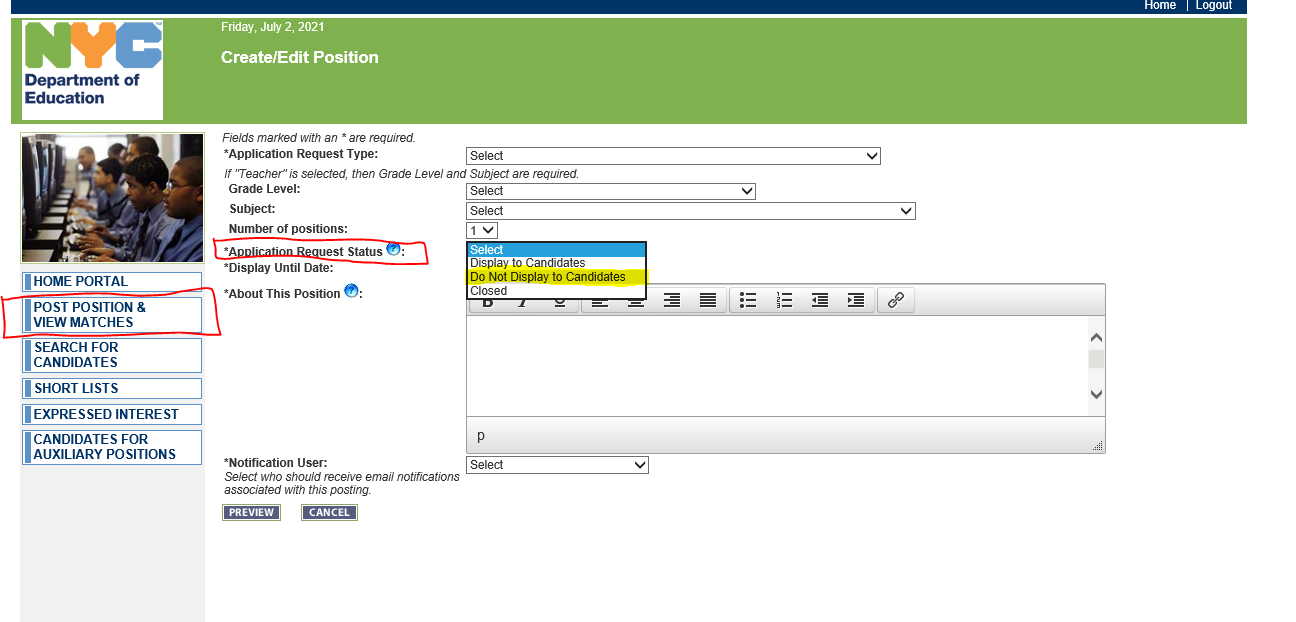Image resolution: width=1296 pixels, height=622 pixels.
Task: Select Closed from the status dropdown
Action: [487, 290]
